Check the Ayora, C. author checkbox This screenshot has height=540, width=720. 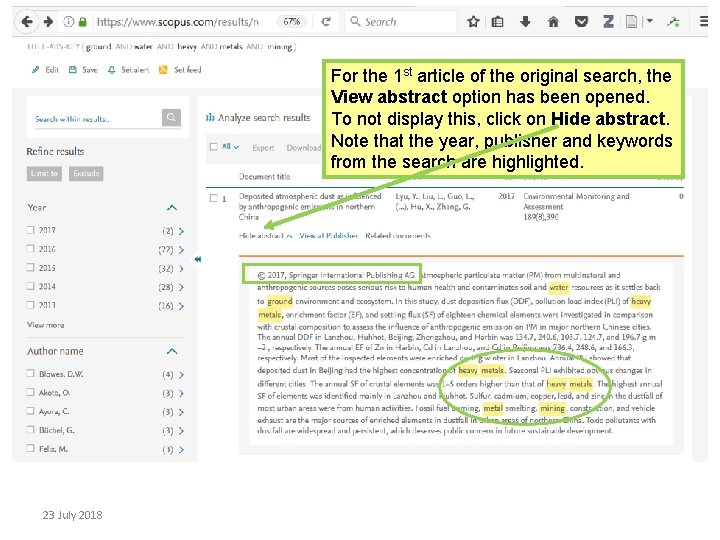pyautogui.click(x=30, y=411)
